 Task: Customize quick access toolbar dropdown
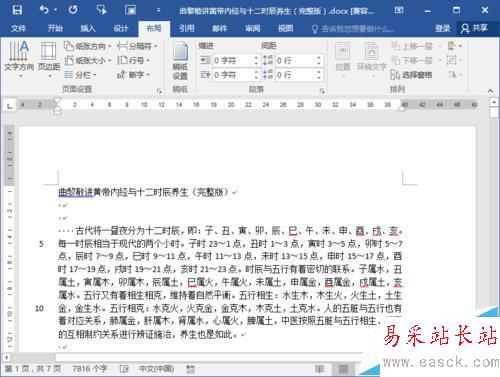coord(158,10)
